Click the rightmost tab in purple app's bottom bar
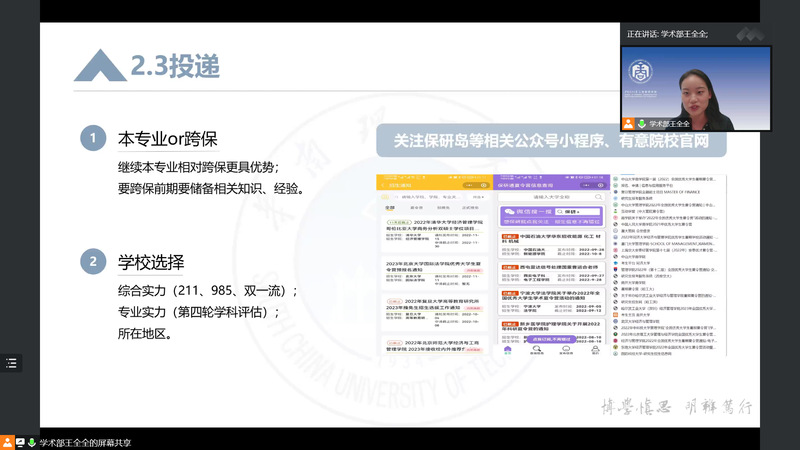800x450 pixels. pyautogui.click(x=593, y=351)
